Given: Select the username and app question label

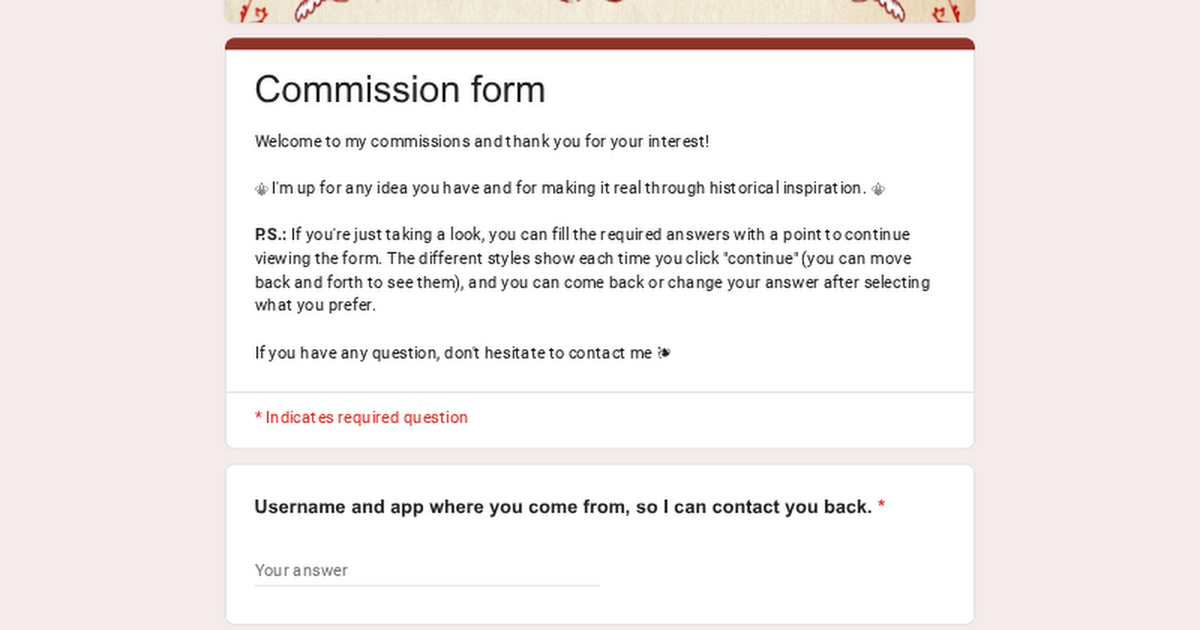Looking at the screenshot, I should tap(563, 507).
